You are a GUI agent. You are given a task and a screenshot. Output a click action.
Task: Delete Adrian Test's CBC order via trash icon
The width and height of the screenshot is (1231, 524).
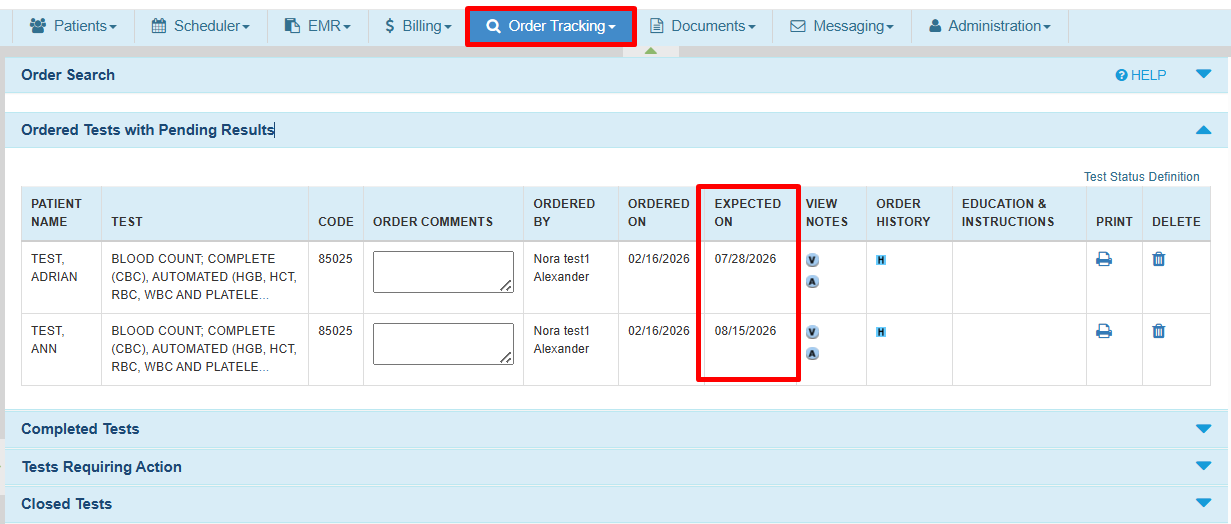[1159, 259]
